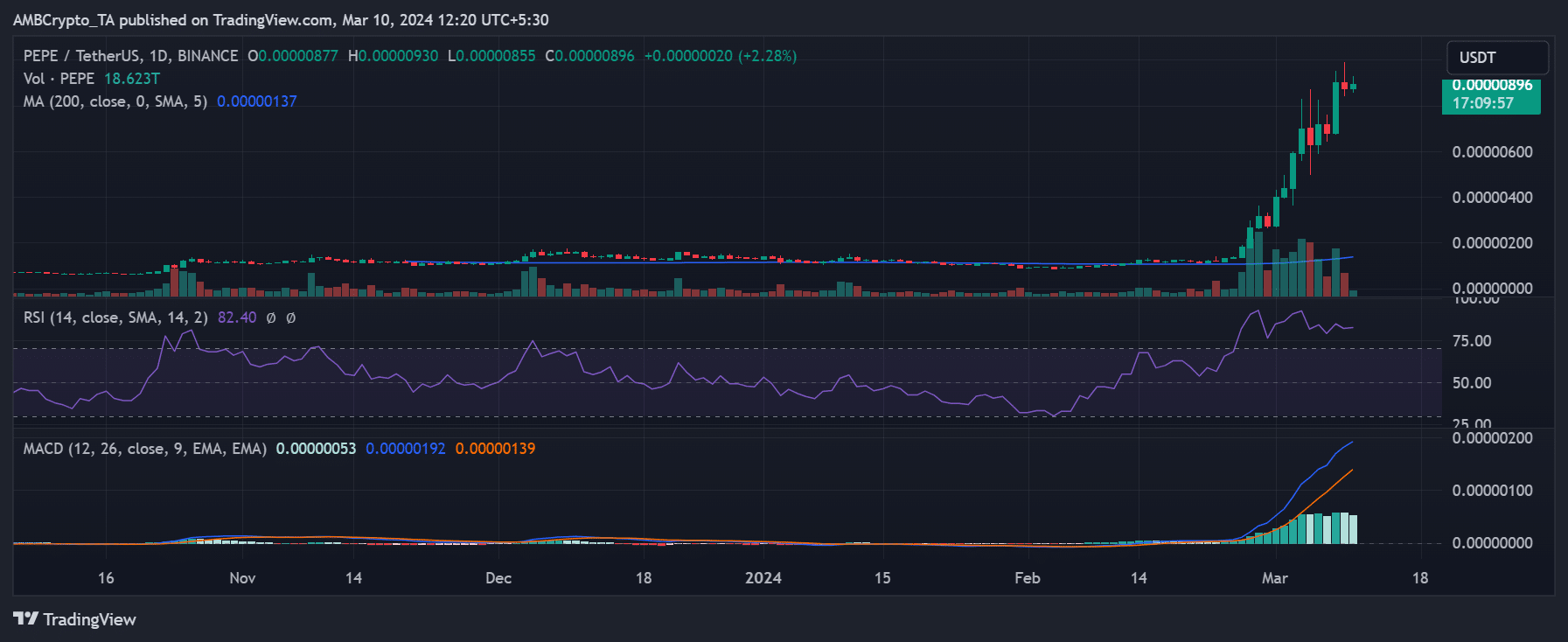Click the 0.00000400 price axis label
The width and height of the screenshot is (1568, 642).
1492,198
